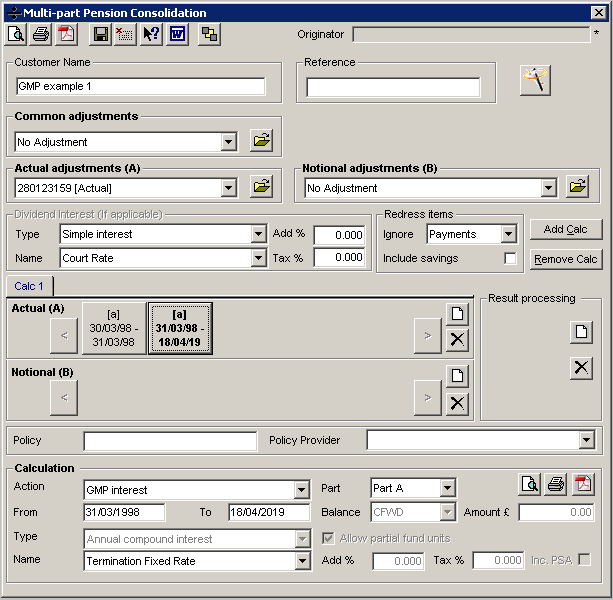This screenshot has height=600, width=613.
Task: Click the Dividend Interest Tax % field
Action: (x=339, y=258)
